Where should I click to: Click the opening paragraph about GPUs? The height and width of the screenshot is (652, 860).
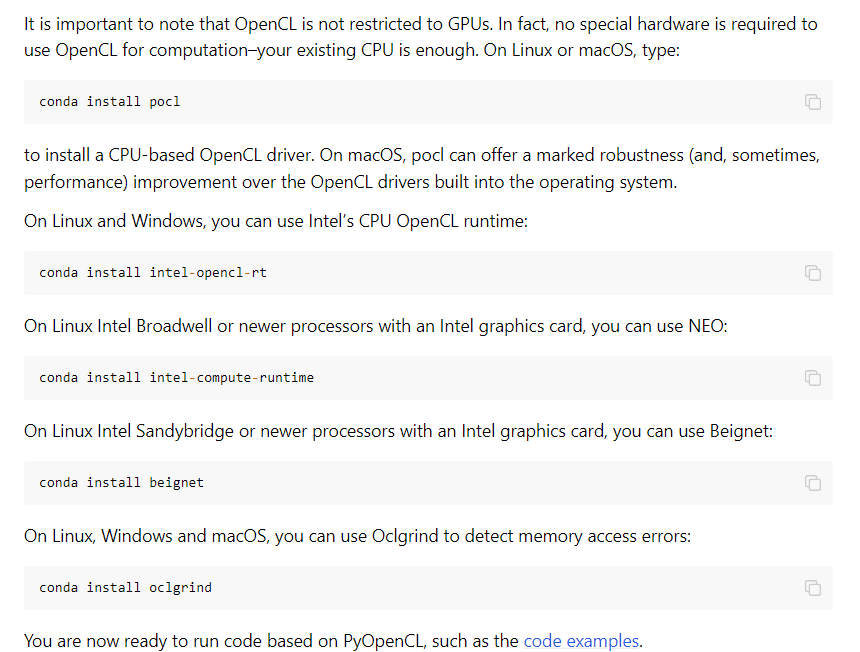click(x=421, y=37)
